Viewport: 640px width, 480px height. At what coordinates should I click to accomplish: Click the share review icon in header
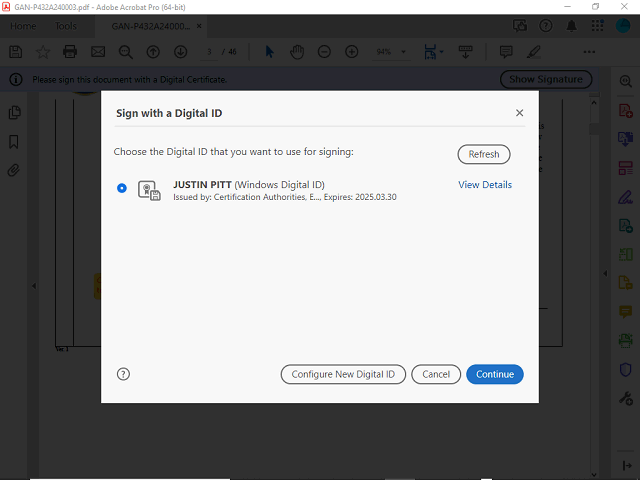[520, 26]
